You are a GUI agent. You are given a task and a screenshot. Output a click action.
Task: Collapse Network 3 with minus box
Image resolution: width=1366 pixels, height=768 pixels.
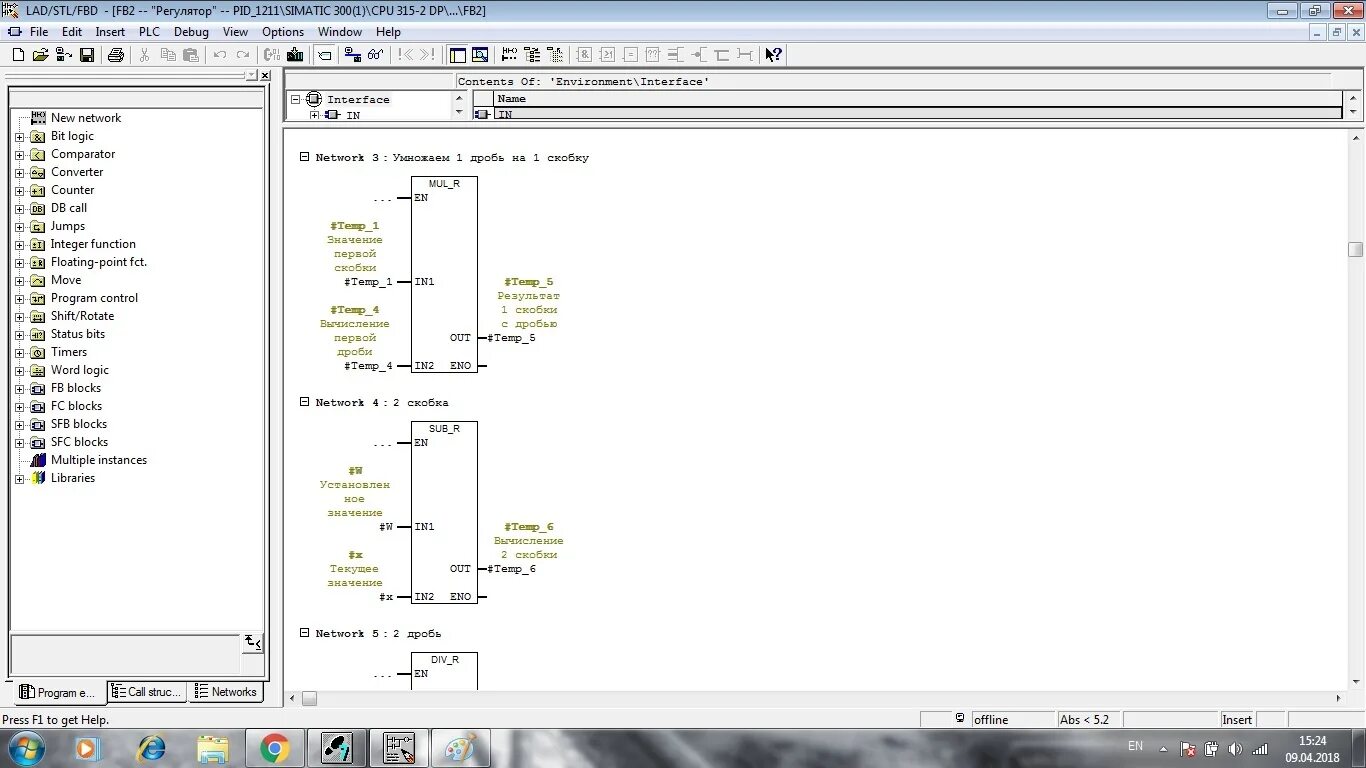[x=304, y=157]
